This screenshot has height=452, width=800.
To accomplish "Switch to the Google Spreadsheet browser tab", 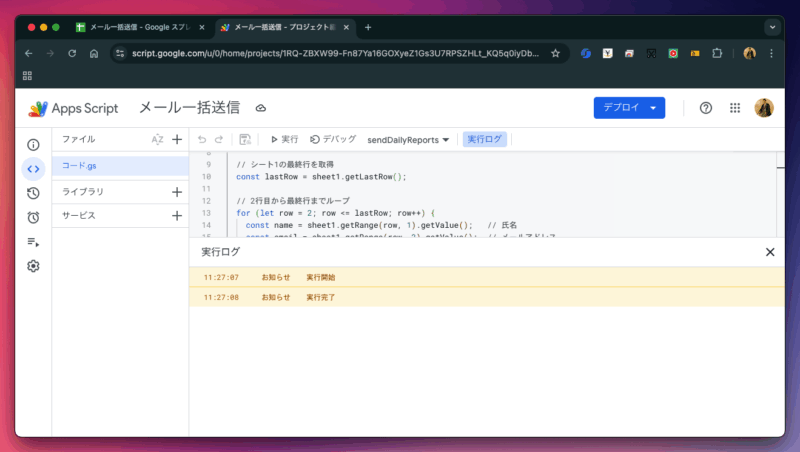I will coord(140,27).
